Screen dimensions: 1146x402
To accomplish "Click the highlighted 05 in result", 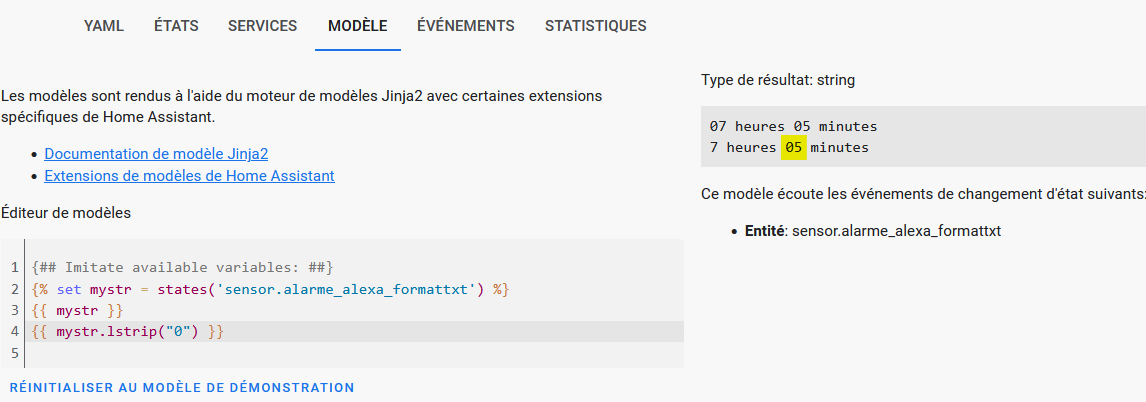I will 793,148.
